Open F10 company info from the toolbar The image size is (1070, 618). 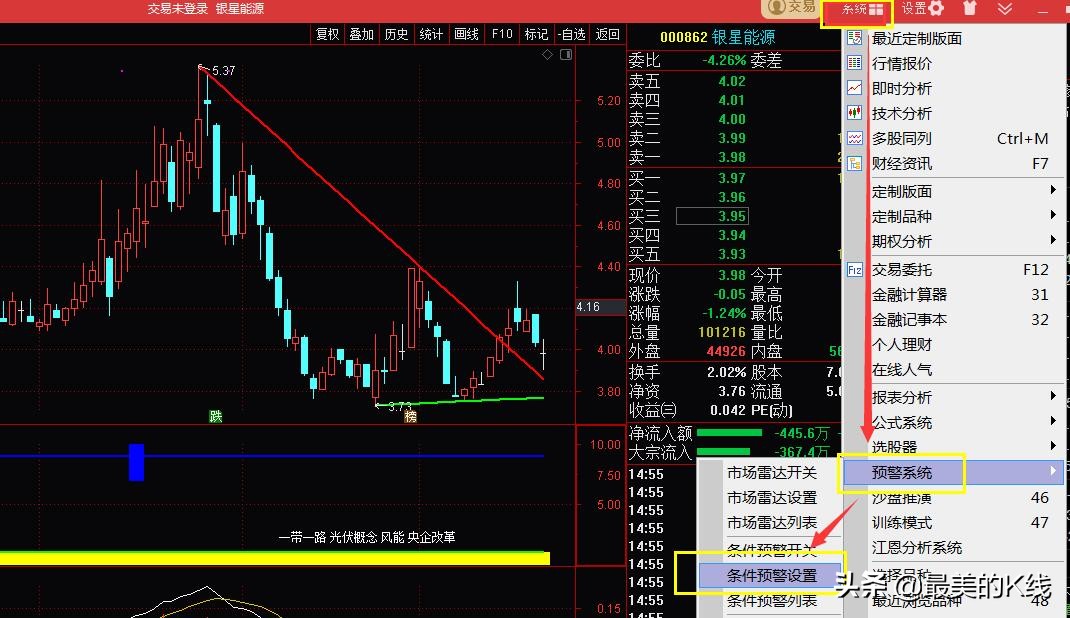[501, 33]
